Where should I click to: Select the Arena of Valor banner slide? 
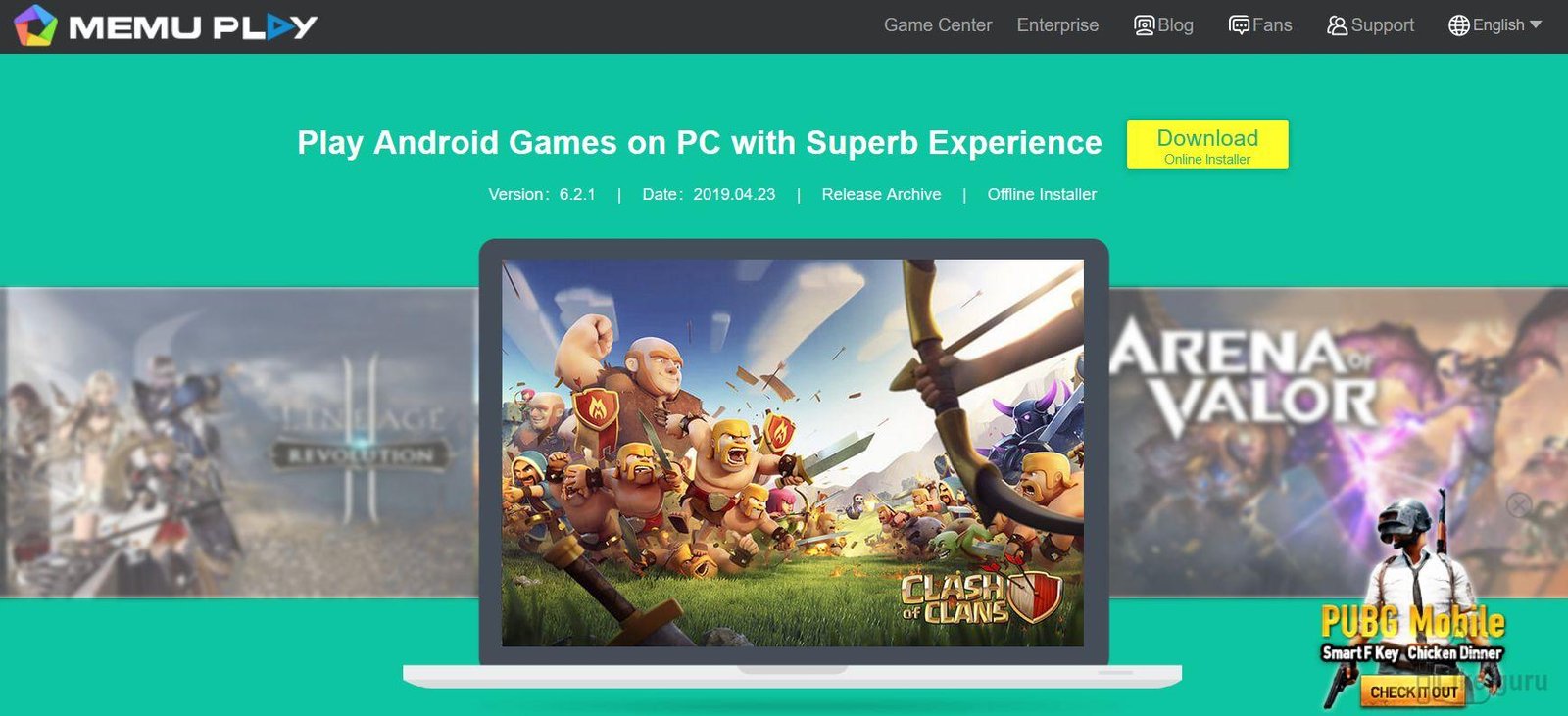[x=1339, y=442]
